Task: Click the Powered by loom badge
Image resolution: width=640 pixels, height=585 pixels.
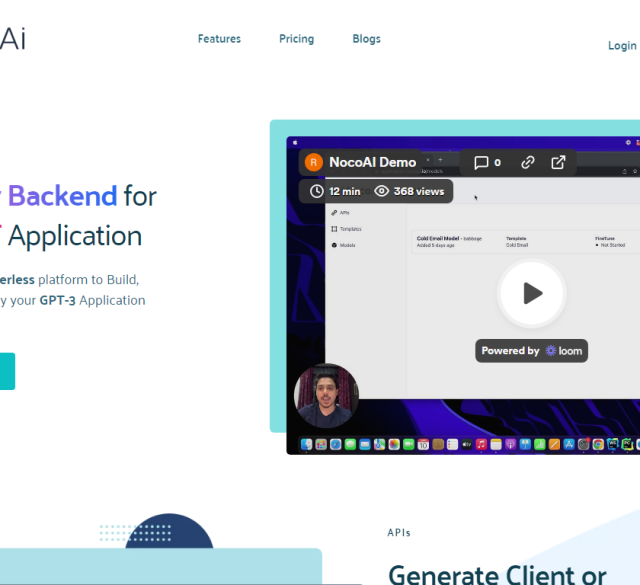Action: [x=531, y=351]
